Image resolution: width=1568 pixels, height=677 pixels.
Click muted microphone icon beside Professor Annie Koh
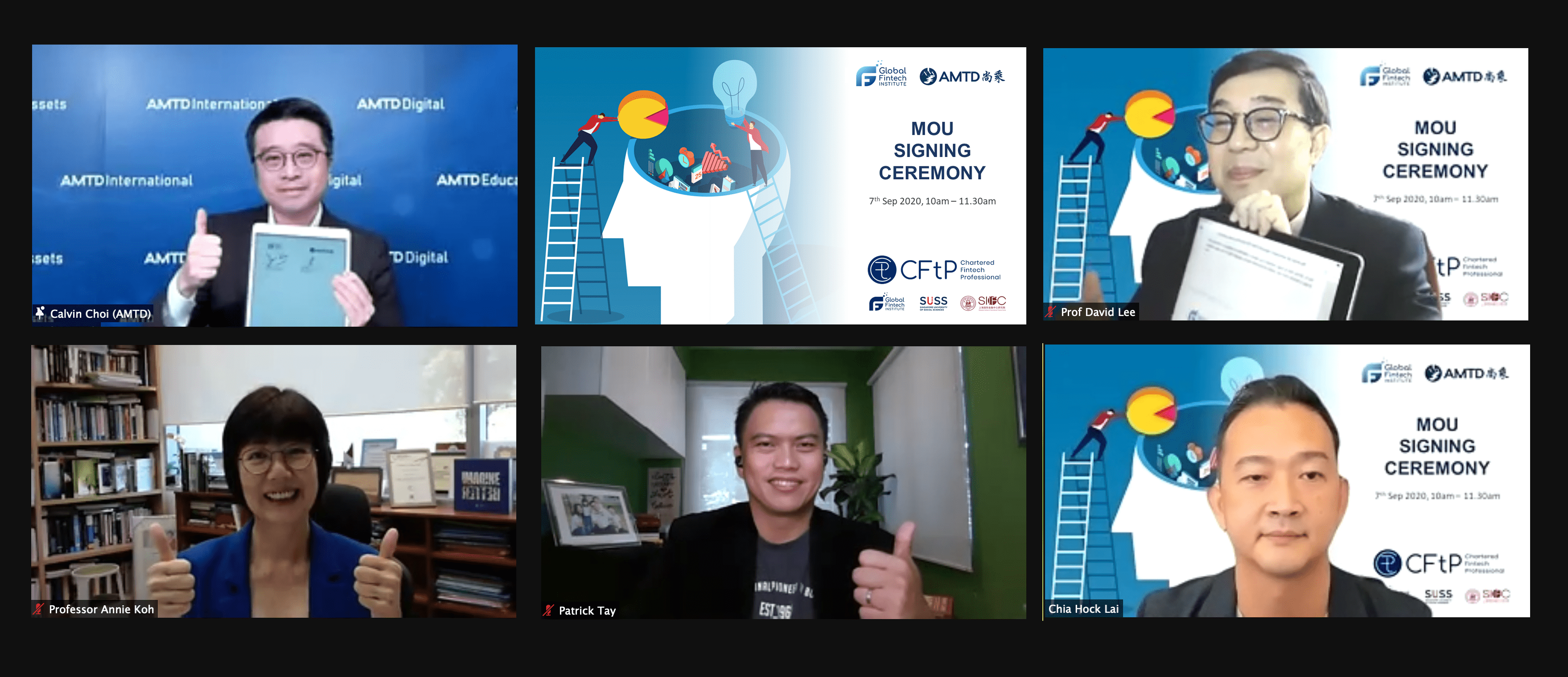coord(39,609)
